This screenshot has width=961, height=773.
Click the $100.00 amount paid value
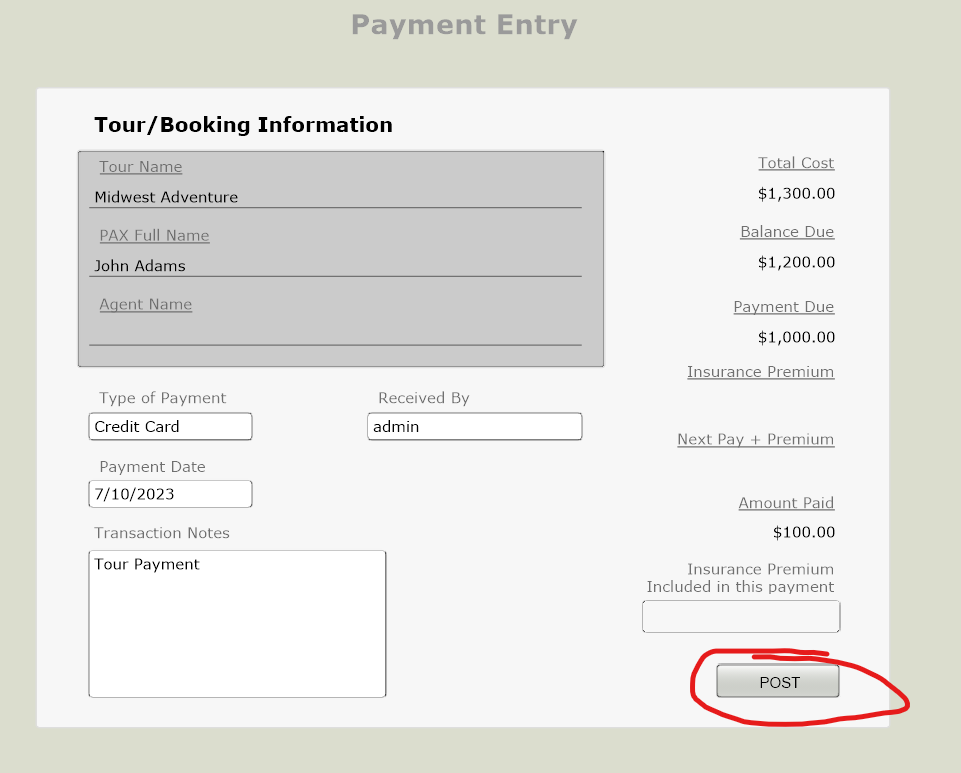click(804, 533)
